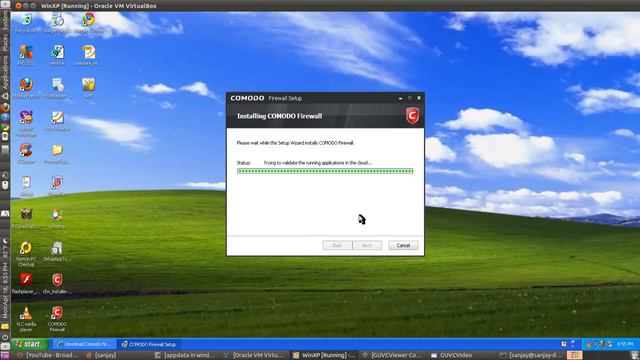Open the Windows XP start menu

pyautogui.click(x=29, y=344)
